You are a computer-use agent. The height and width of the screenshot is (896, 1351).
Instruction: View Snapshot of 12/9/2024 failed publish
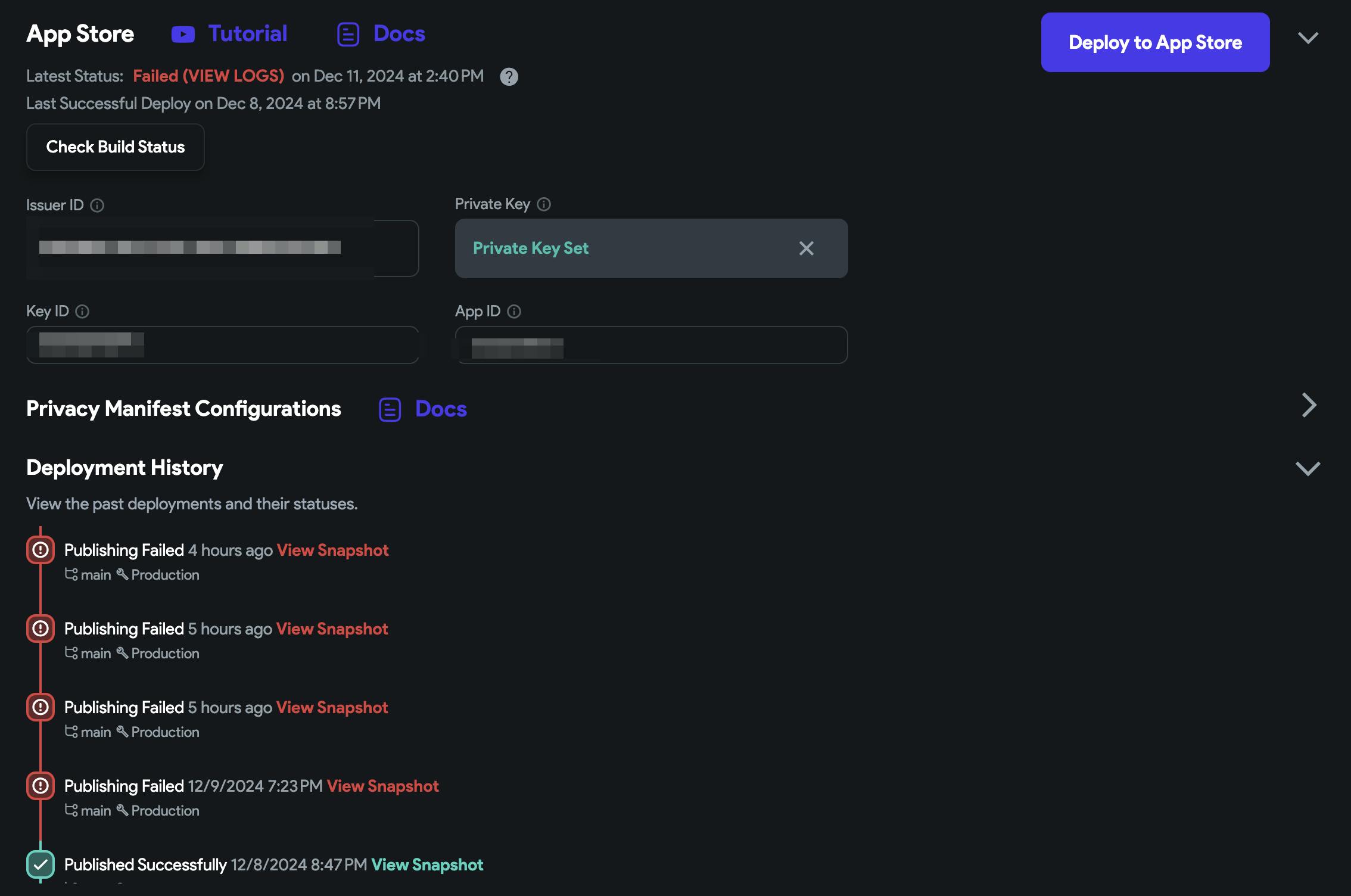(382, 786)
